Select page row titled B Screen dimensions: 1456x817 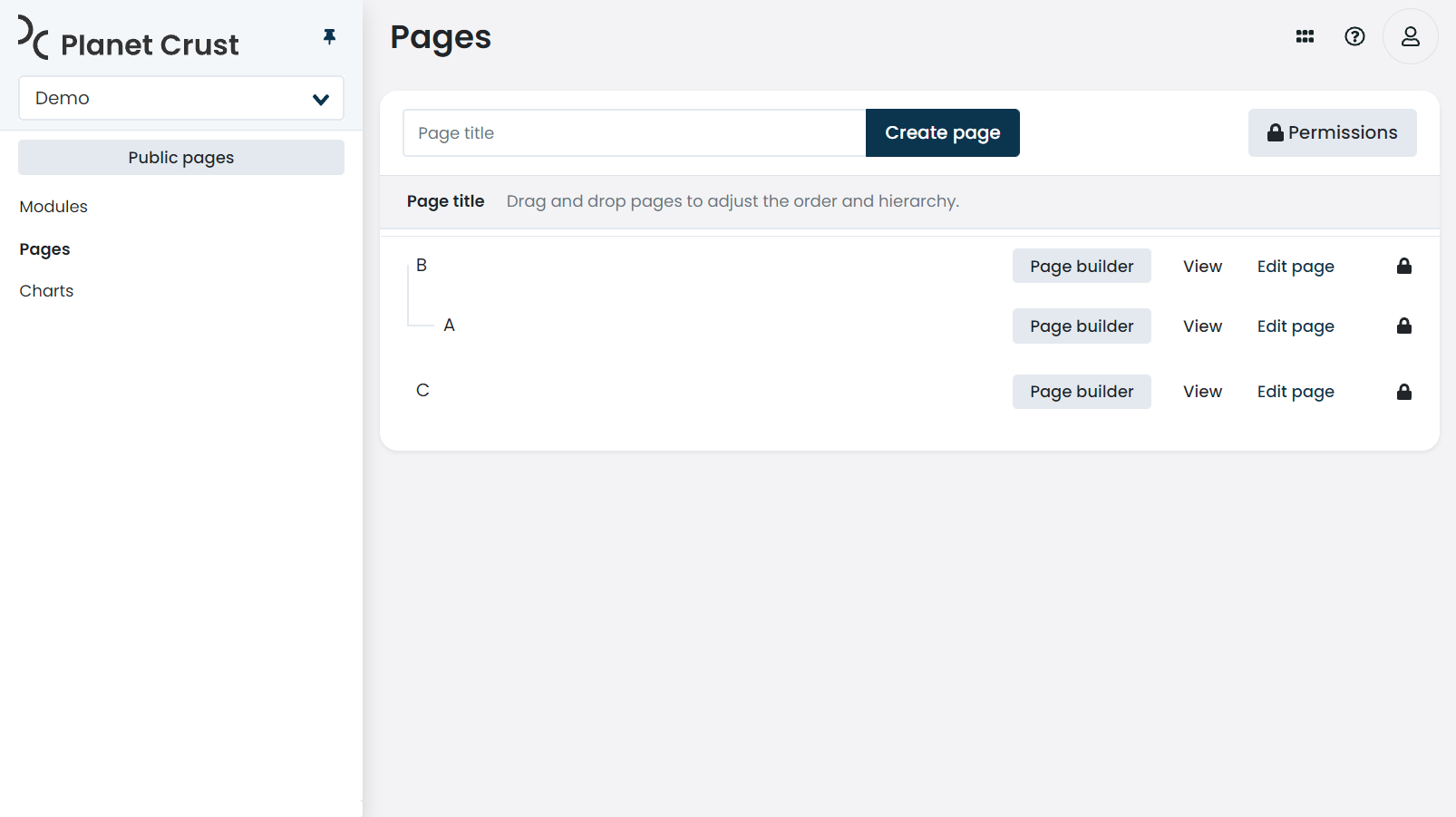tap(422, 265)
